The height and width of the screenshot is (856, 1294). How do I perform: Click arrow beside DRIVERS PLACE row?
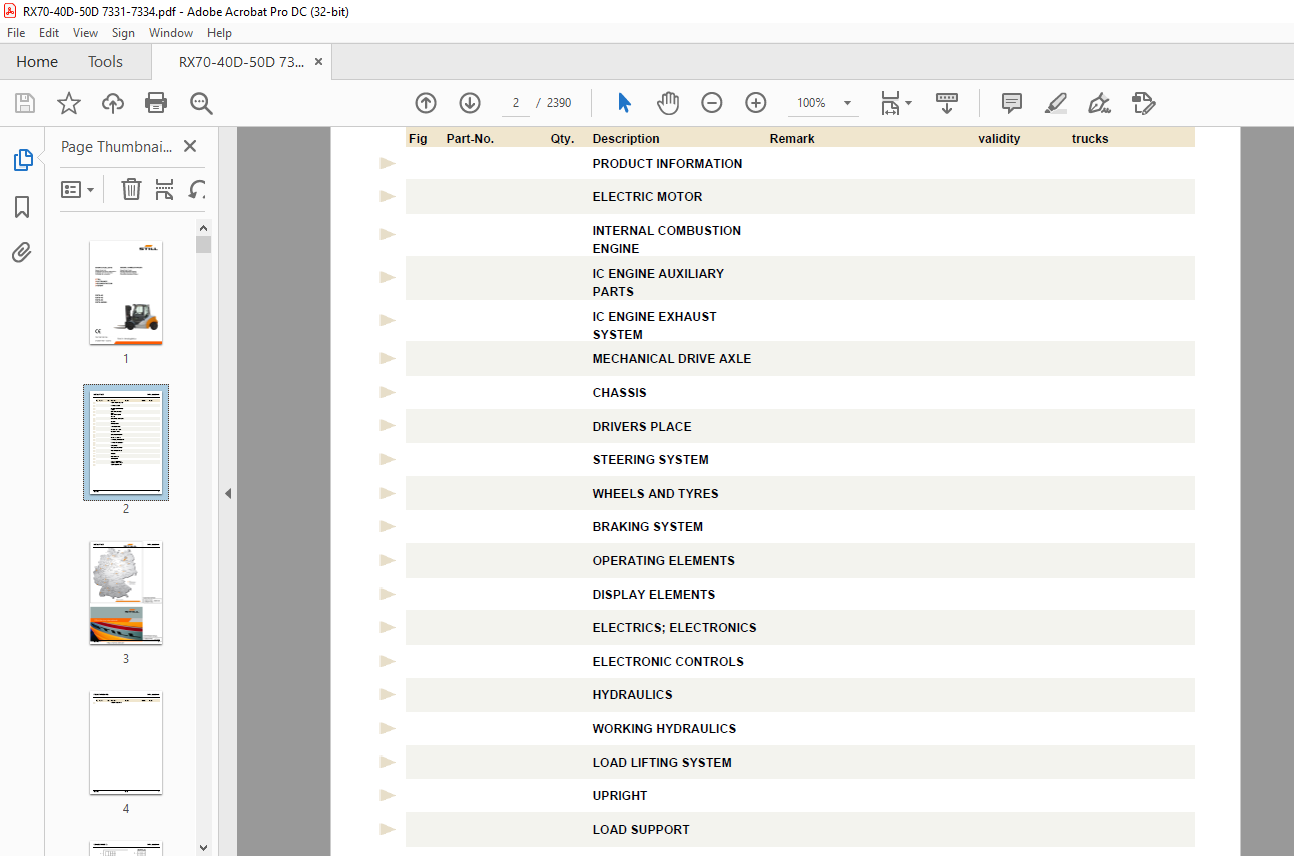(x=388, y=426)
